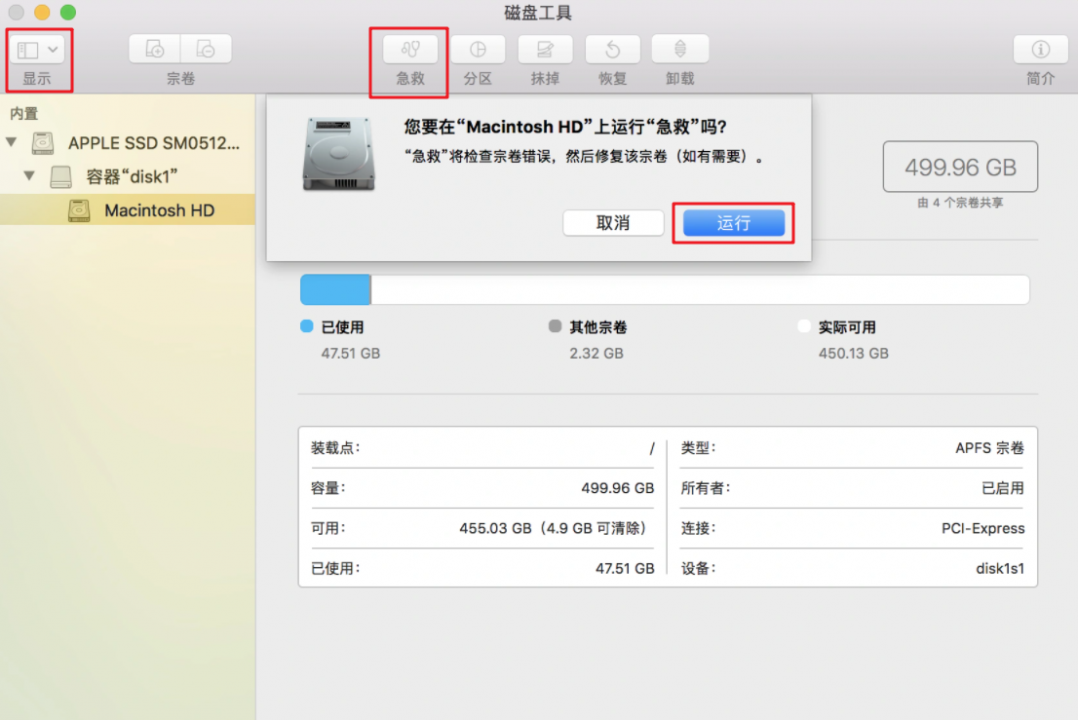Viewport: 1078px width, 720px height.
Task: Click 取消 to cancel First Aid
Action: click(x=613, y=223)
